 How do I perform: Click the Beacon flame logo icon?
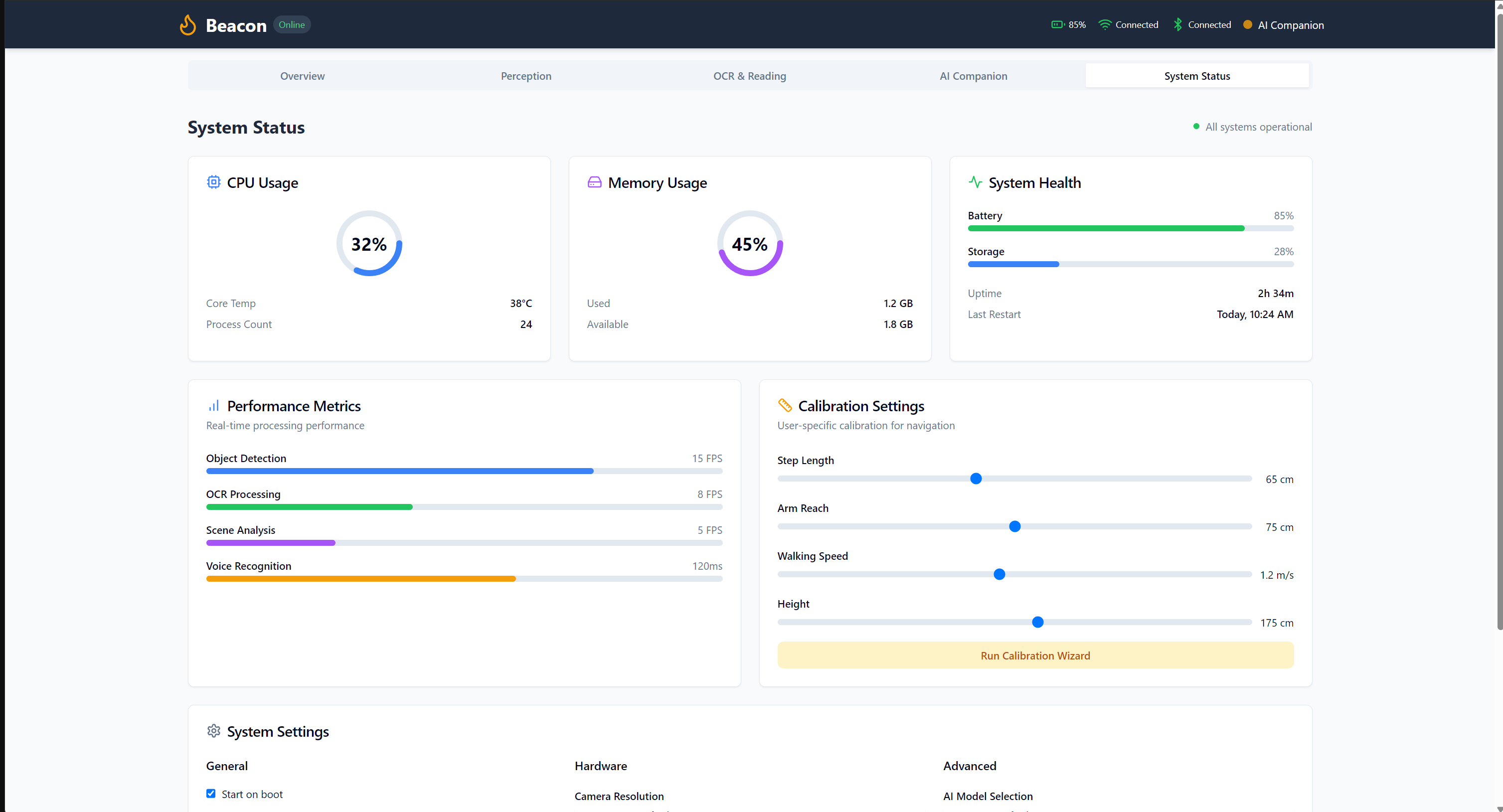click(188, 25)
